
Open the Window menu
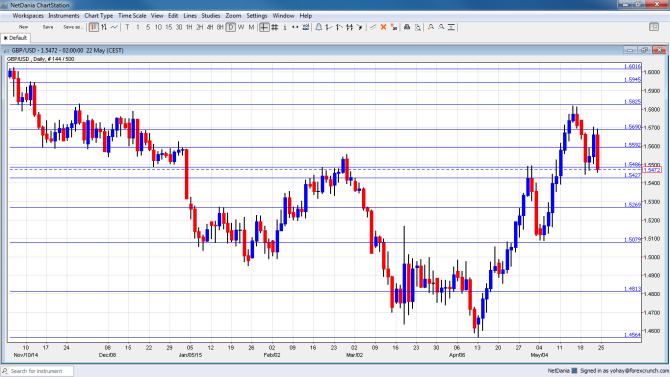coord(283,16)
